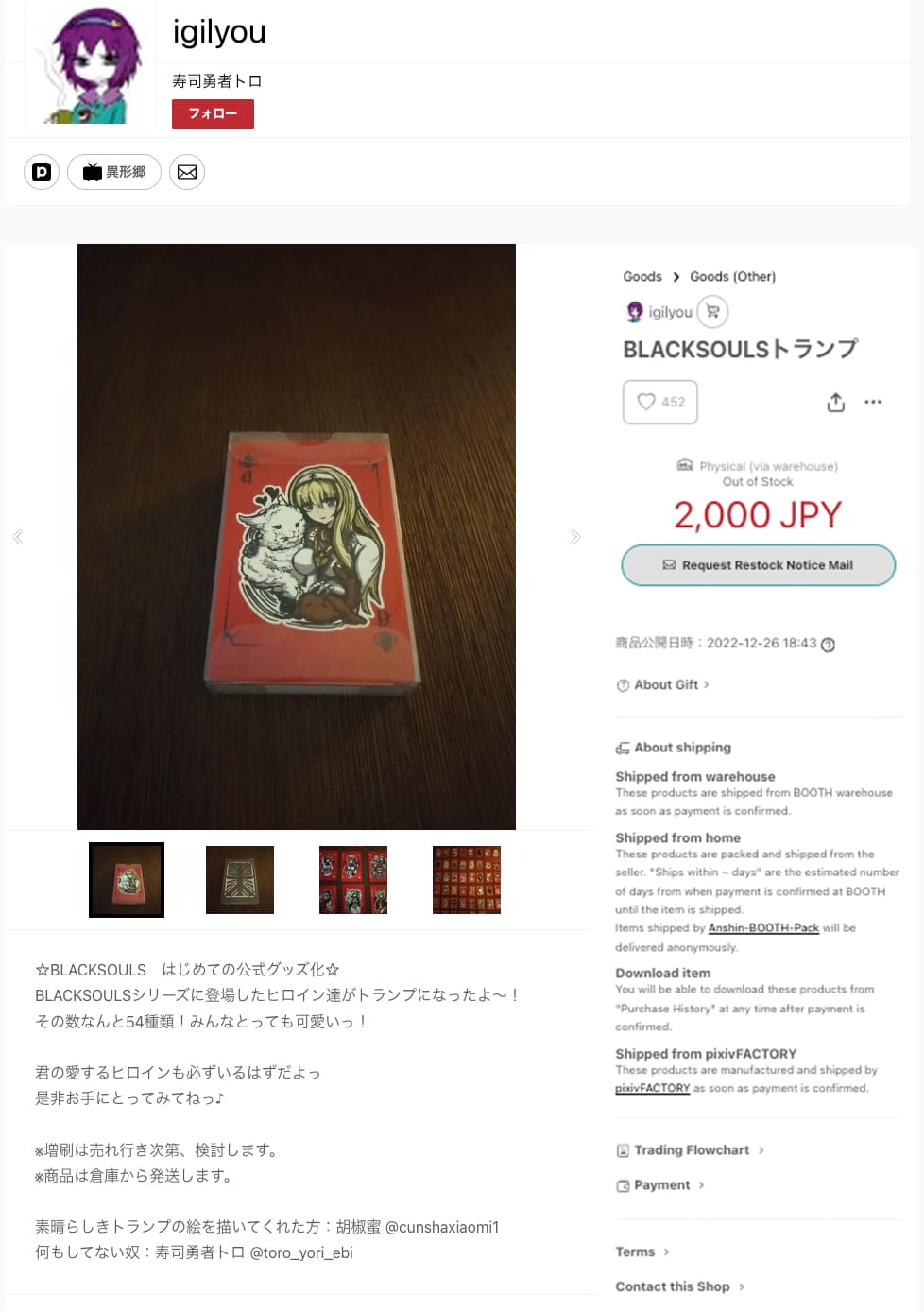This screenshot has width=924, height=1312.
Task: Open the three-dot more options menu
Action: pyautogui.click(x=873, y=402)
